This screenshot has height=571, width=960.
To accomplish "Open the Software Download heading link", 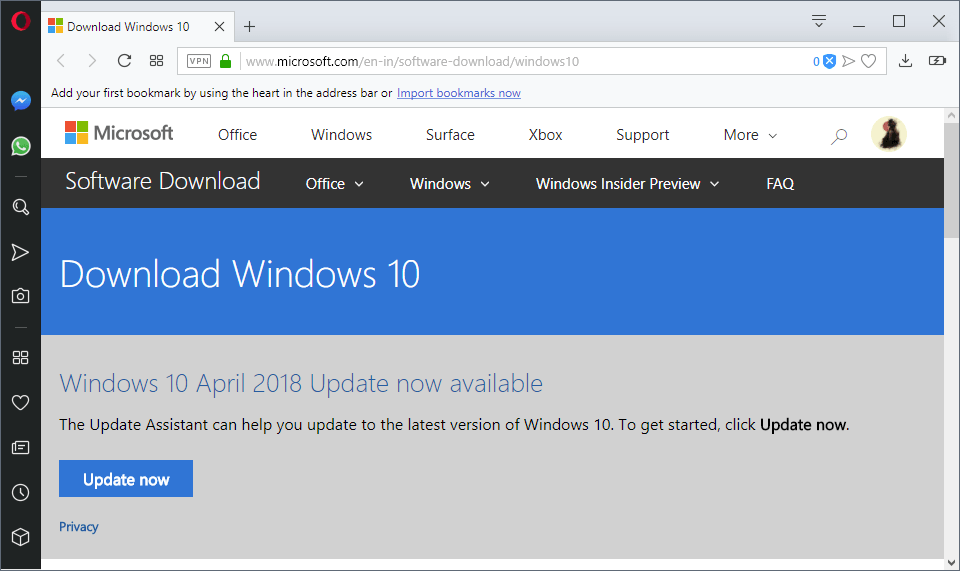I will pyautogui.click(x=163, y=181).
